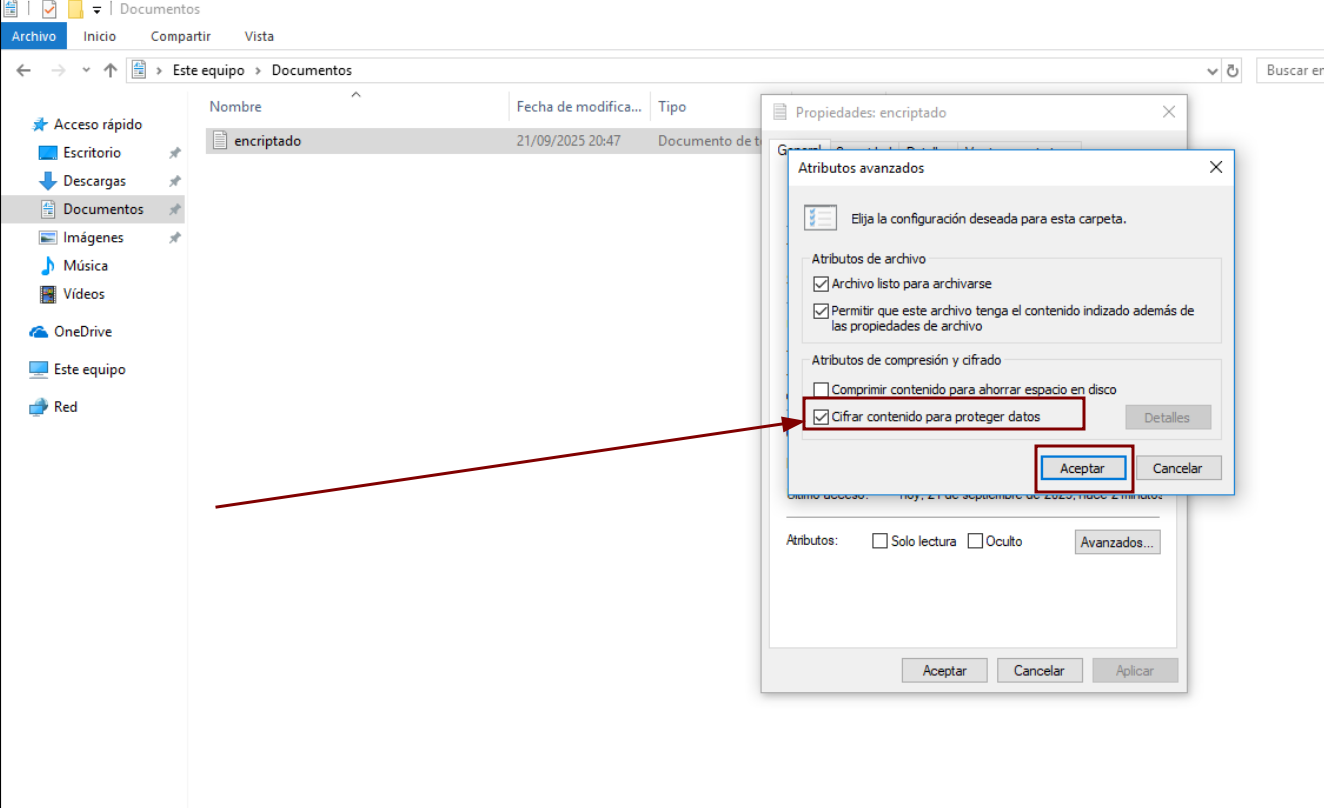This screenshot has height=808, width=1324.
Task: Select the encriptado file row
Action: [x=483, y=141]
